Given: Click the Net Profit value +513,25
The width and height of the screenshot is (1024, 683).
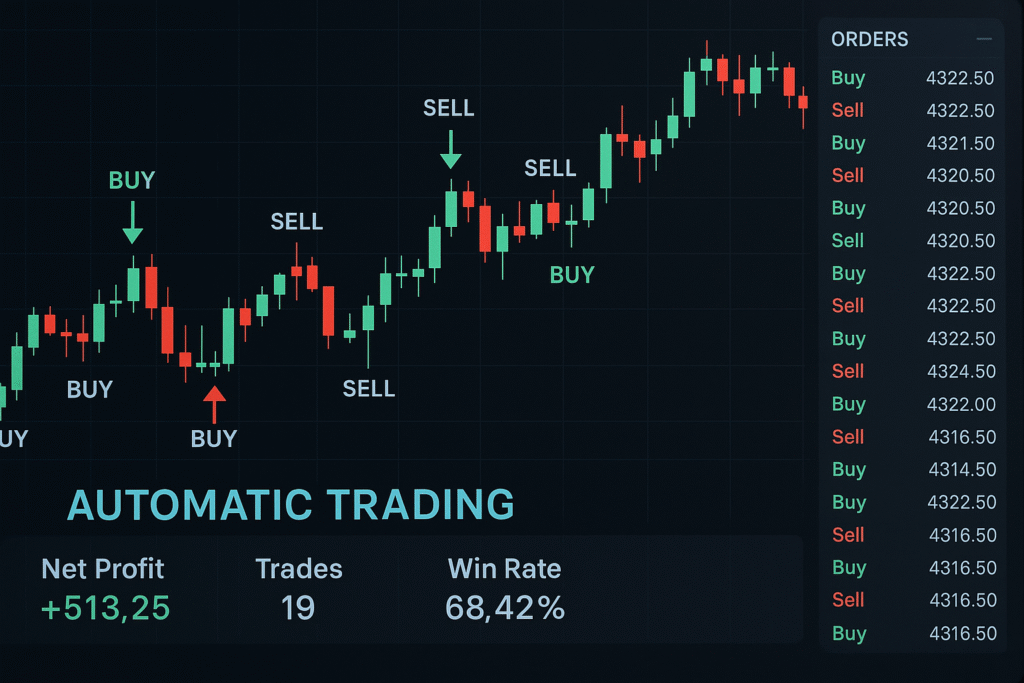Looking at the screenshot, I should click(106, 607).
